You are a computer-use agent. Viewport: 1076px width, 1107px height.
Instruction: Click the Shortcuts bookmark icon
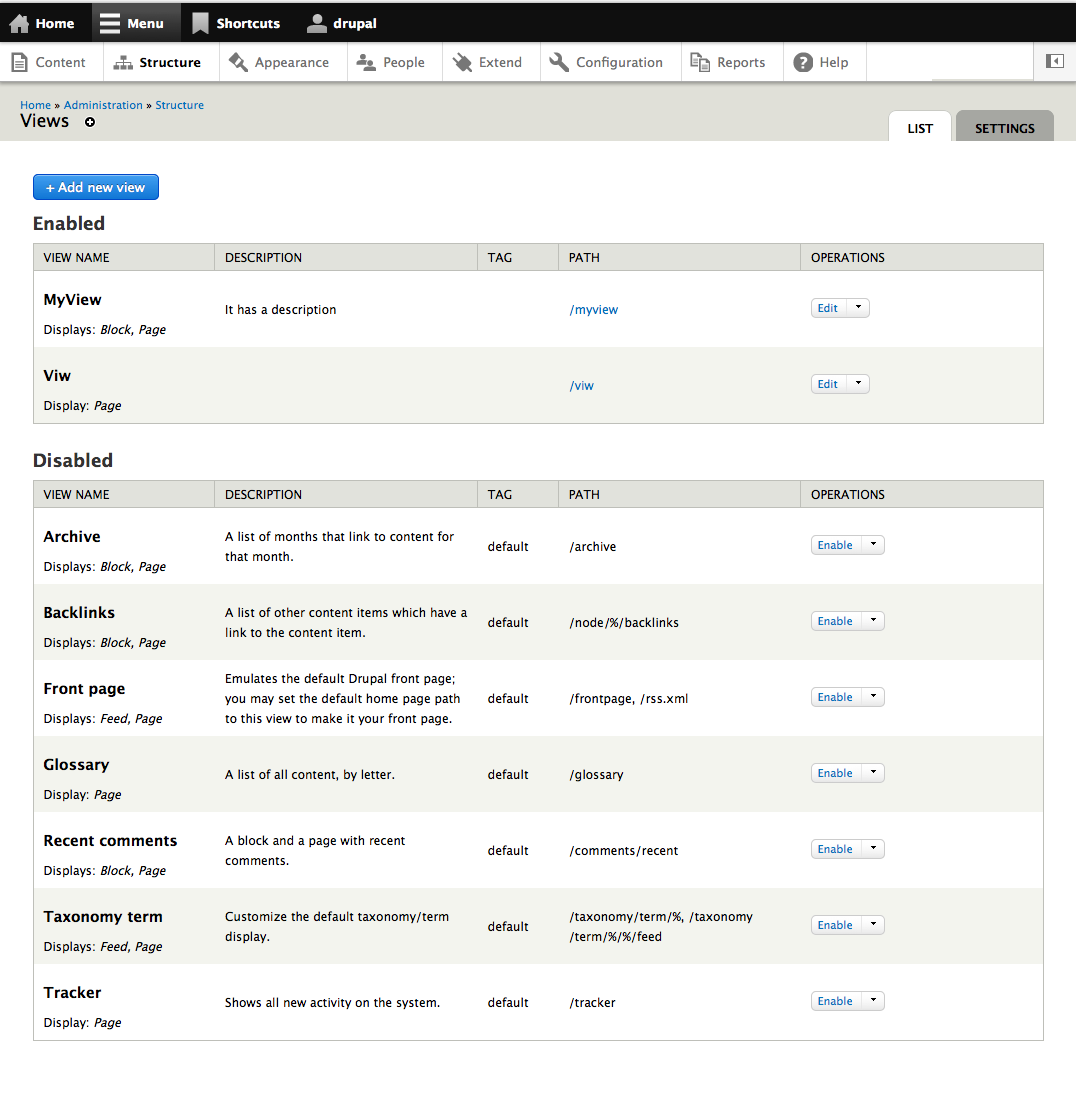click(x=199, y=22)
